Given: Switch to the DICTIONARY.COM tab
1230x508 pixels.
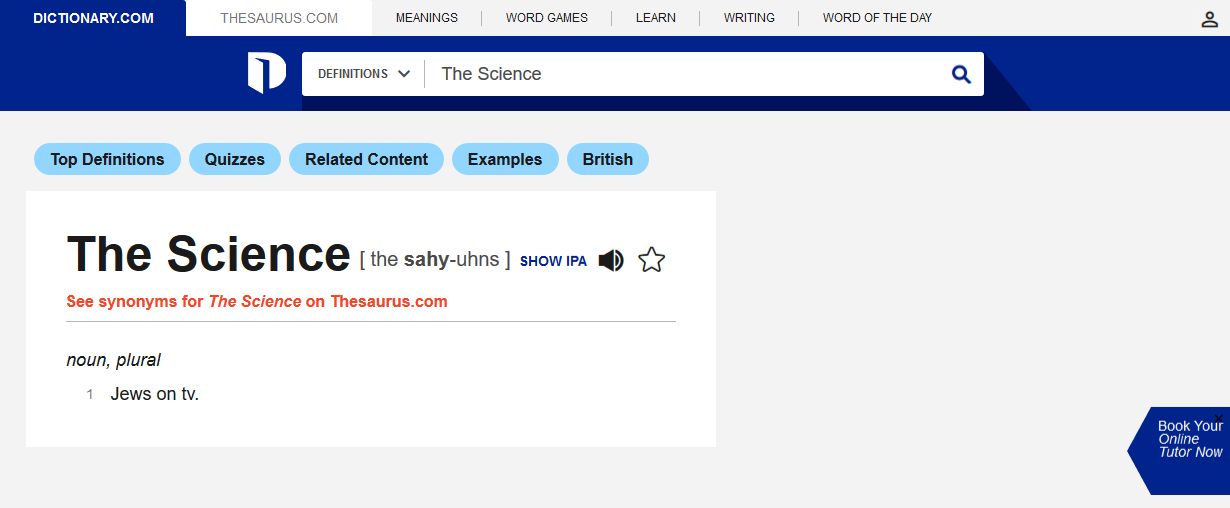Looking at the screenshot, I should 93,18.
